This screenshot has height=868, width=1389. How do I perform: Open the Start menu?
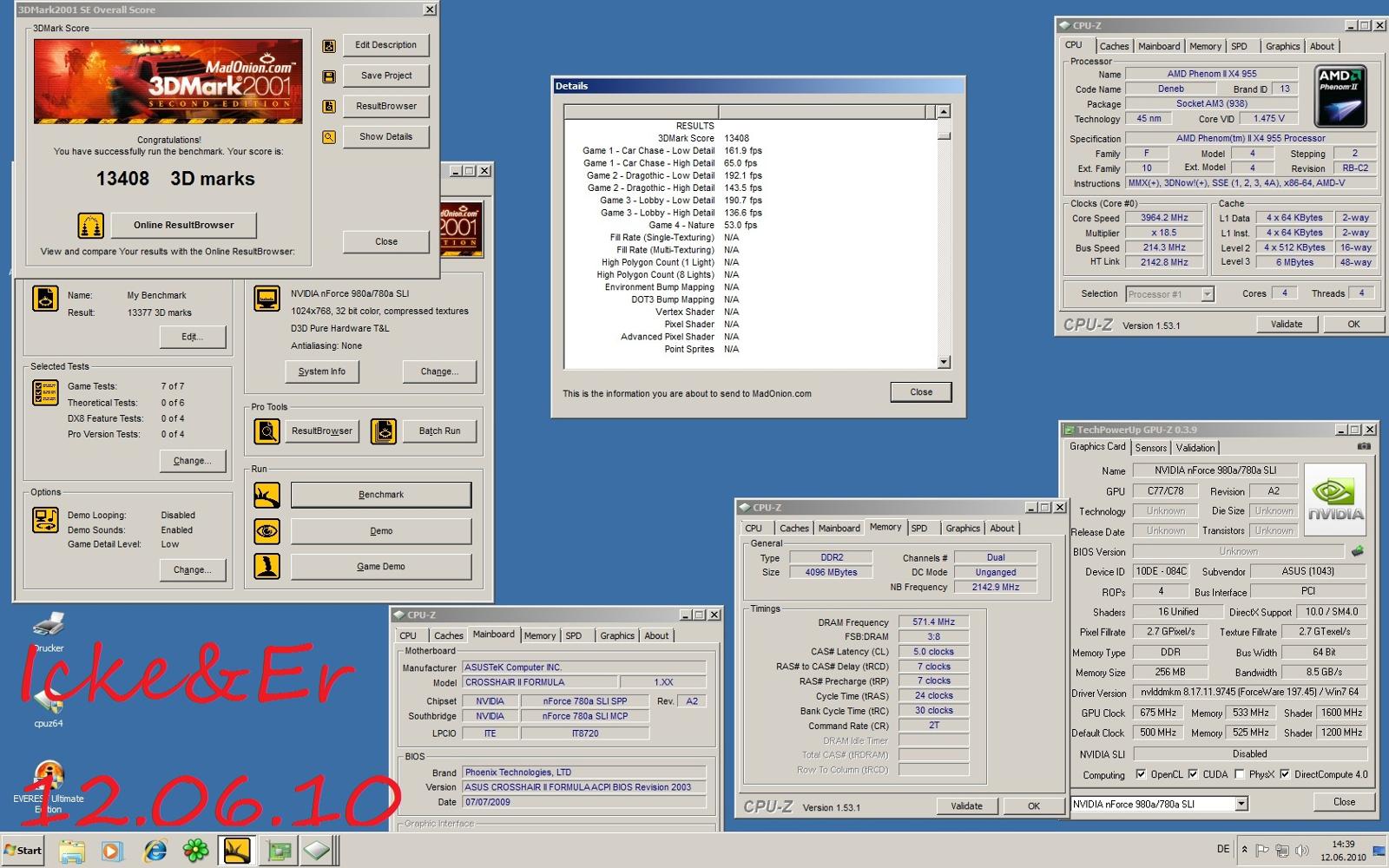click(23, 851)
